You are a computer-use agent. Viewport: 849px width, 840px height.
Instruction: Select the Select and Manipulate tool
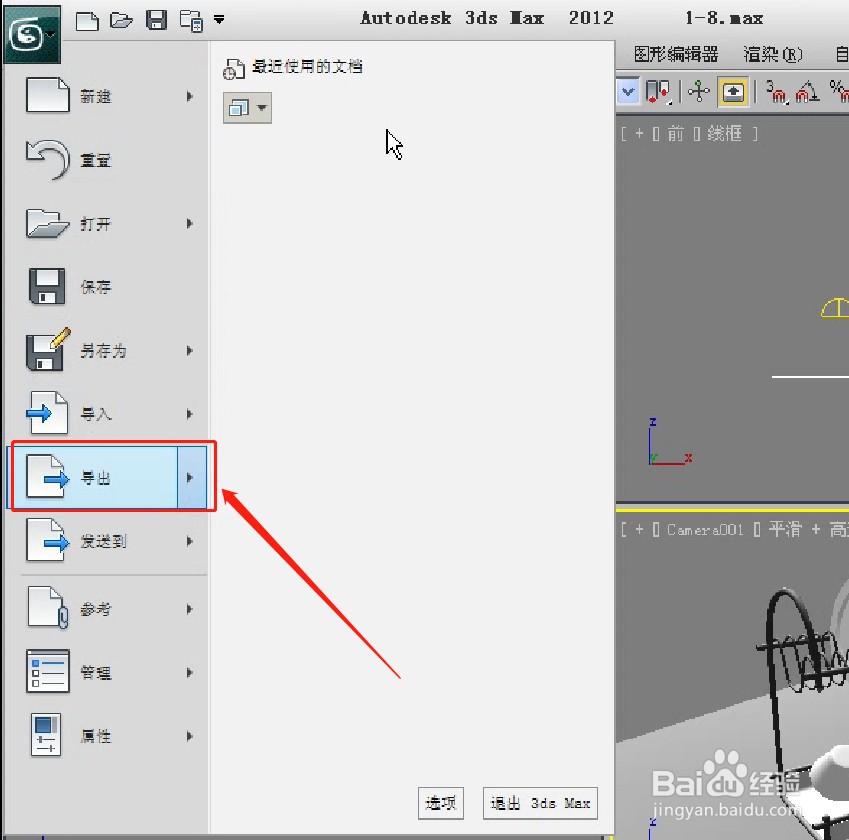click(698, 91)
